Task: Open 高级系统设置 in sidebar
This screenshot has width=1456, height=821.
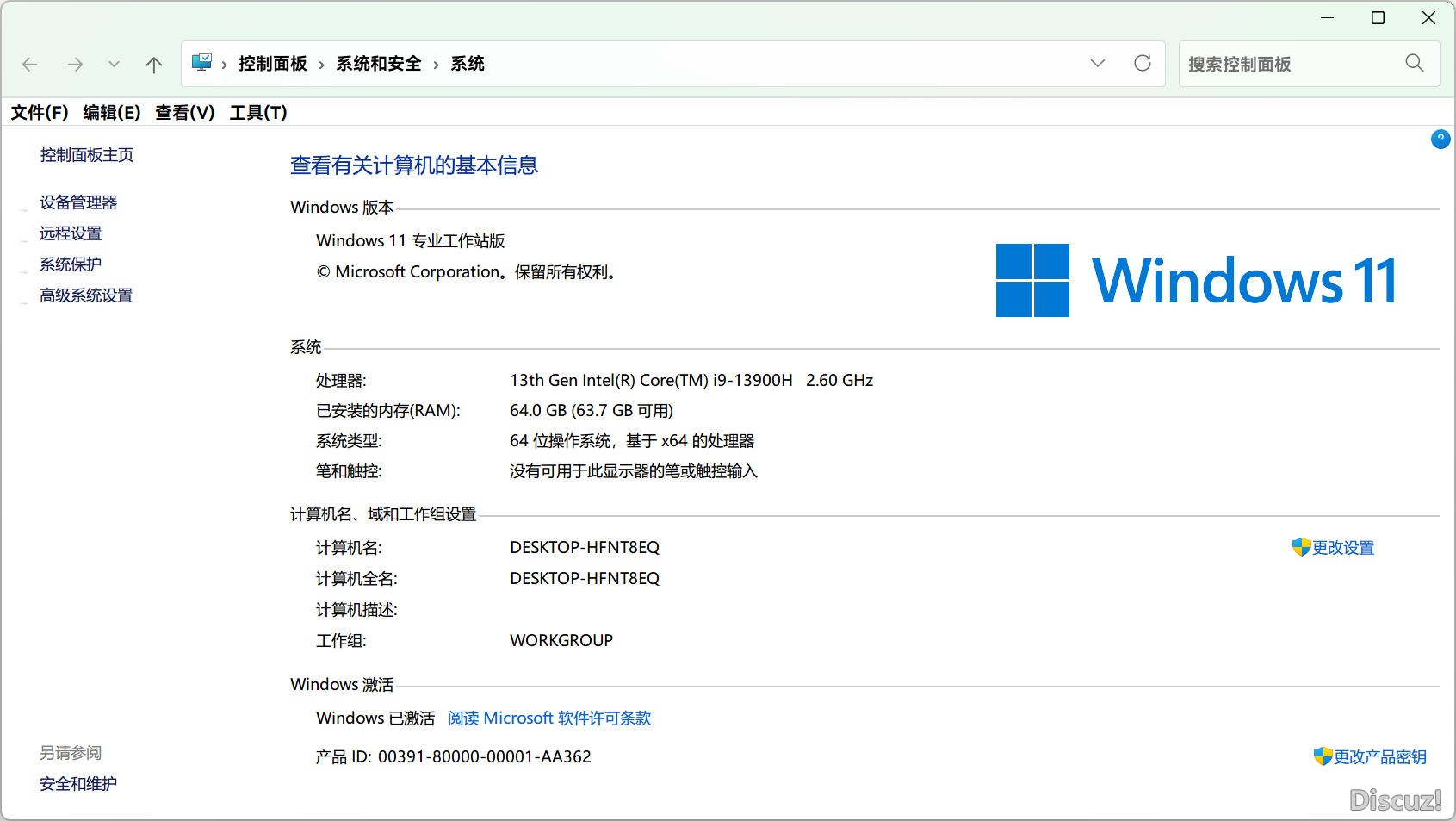Action: pyautogui.click(x=86, y=295)
